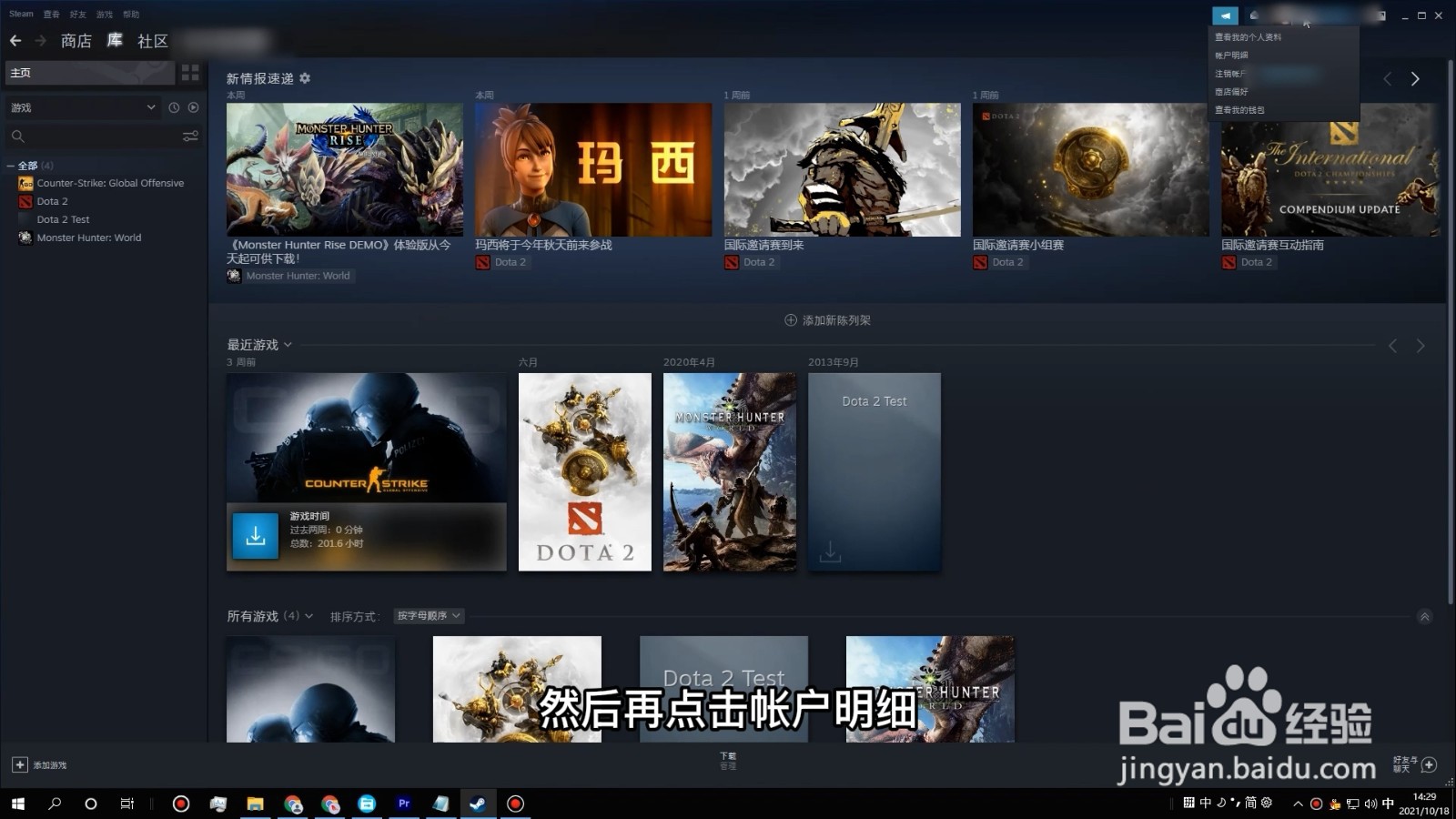The image size is (1456, 819).
Task: Go forward with the forward arrow
Action: (x=40, y=41)
